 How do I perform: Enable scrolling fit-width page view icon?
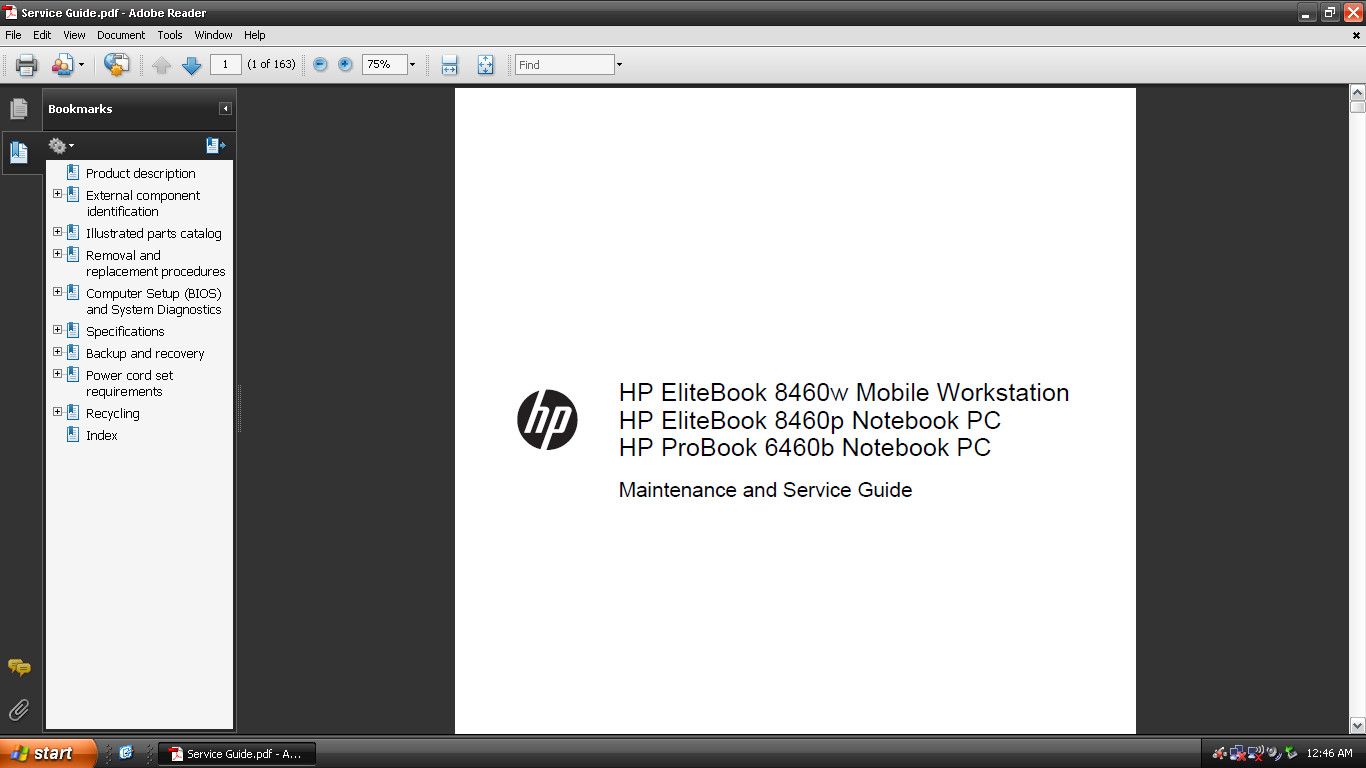(450, 65)
